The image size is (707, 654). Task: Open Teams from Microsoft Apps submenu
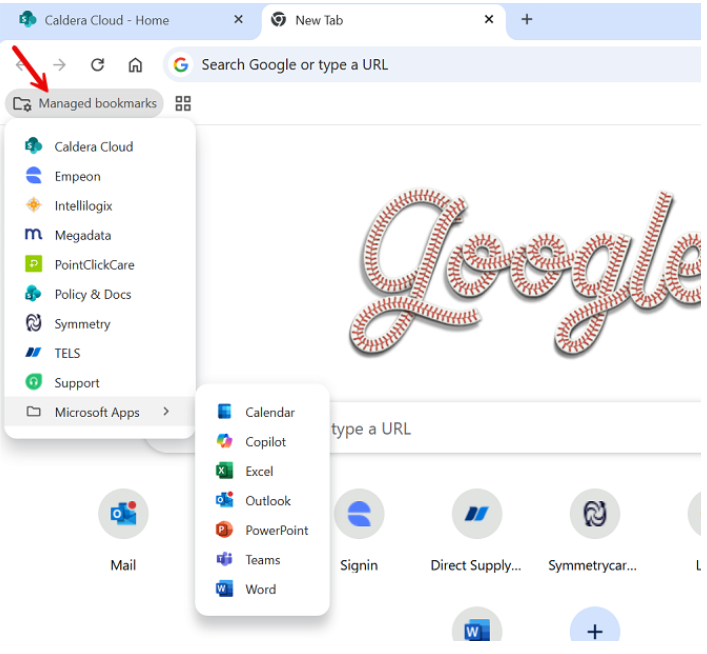[262, 560]
